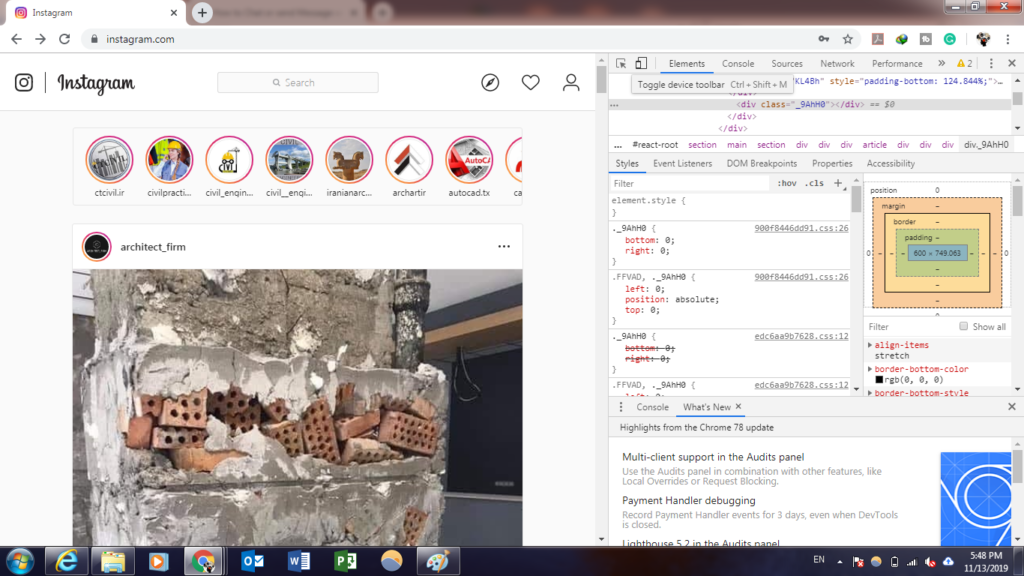This screenshot has width=1024, height=576.
Task: Open more options on the architect_firm post
Action: coord(504,246)
